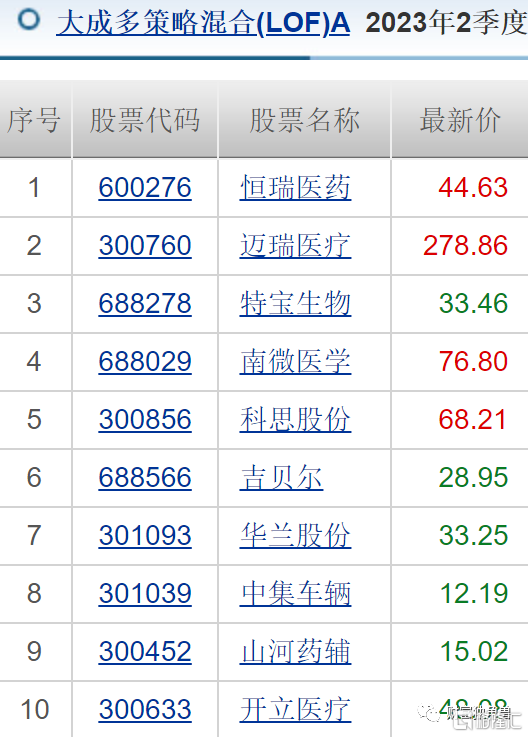Open the 山河药辅 stock name link
Screen dimensions: 528x737
(x=295, y=651)
